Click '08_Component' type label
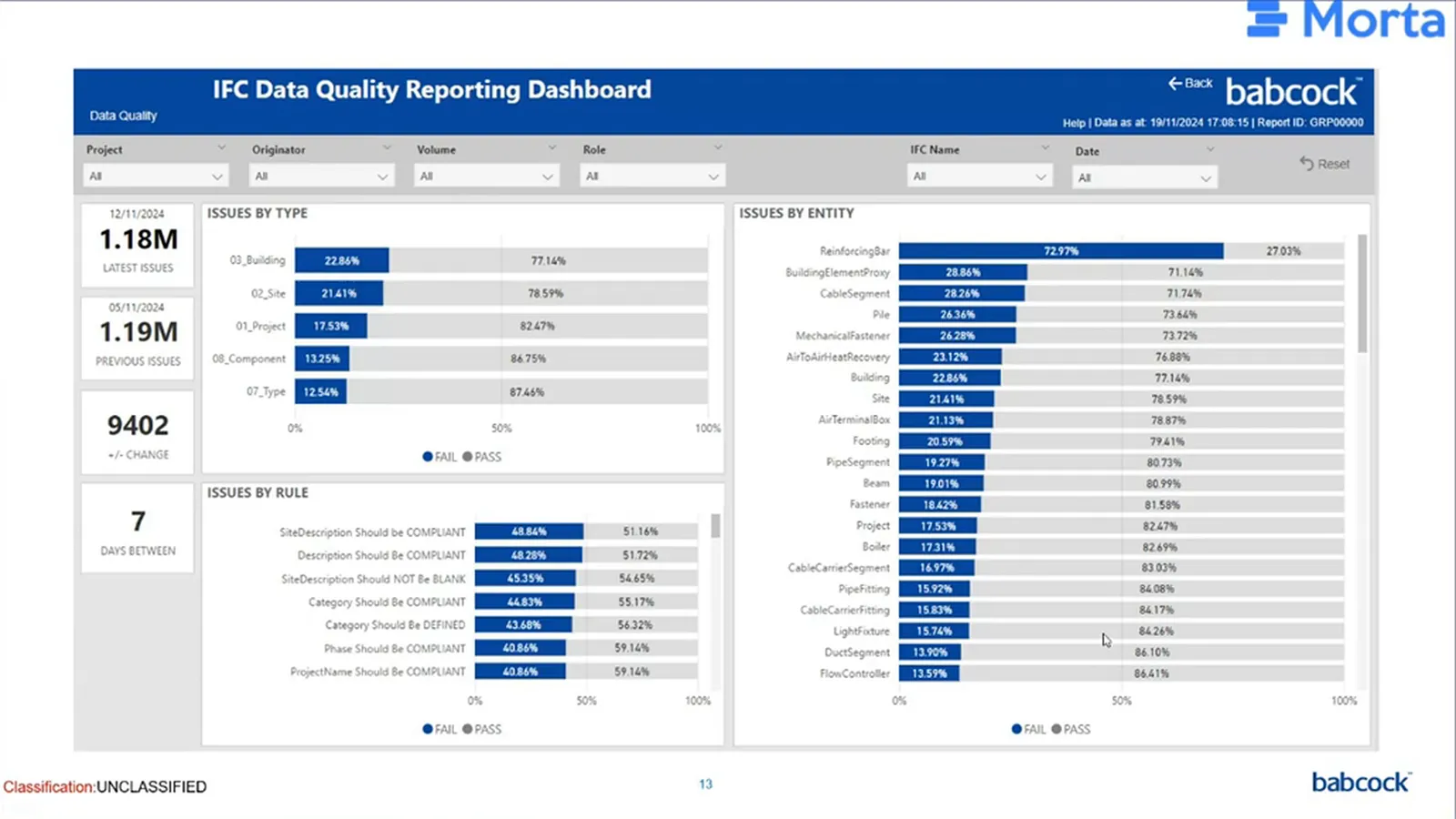 (x=249, y=359)
